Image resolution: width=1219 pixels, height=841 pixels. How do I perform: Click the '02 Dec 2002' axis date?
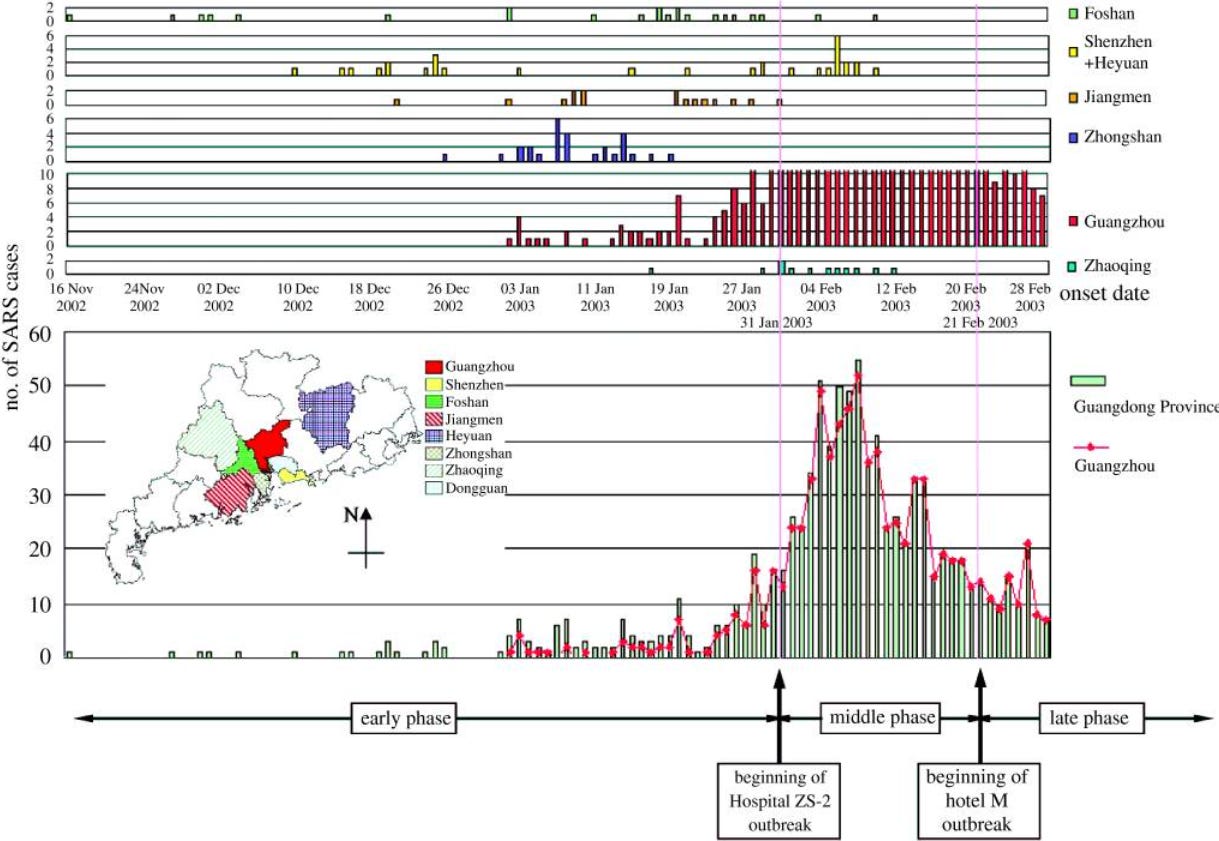[220, 297]
